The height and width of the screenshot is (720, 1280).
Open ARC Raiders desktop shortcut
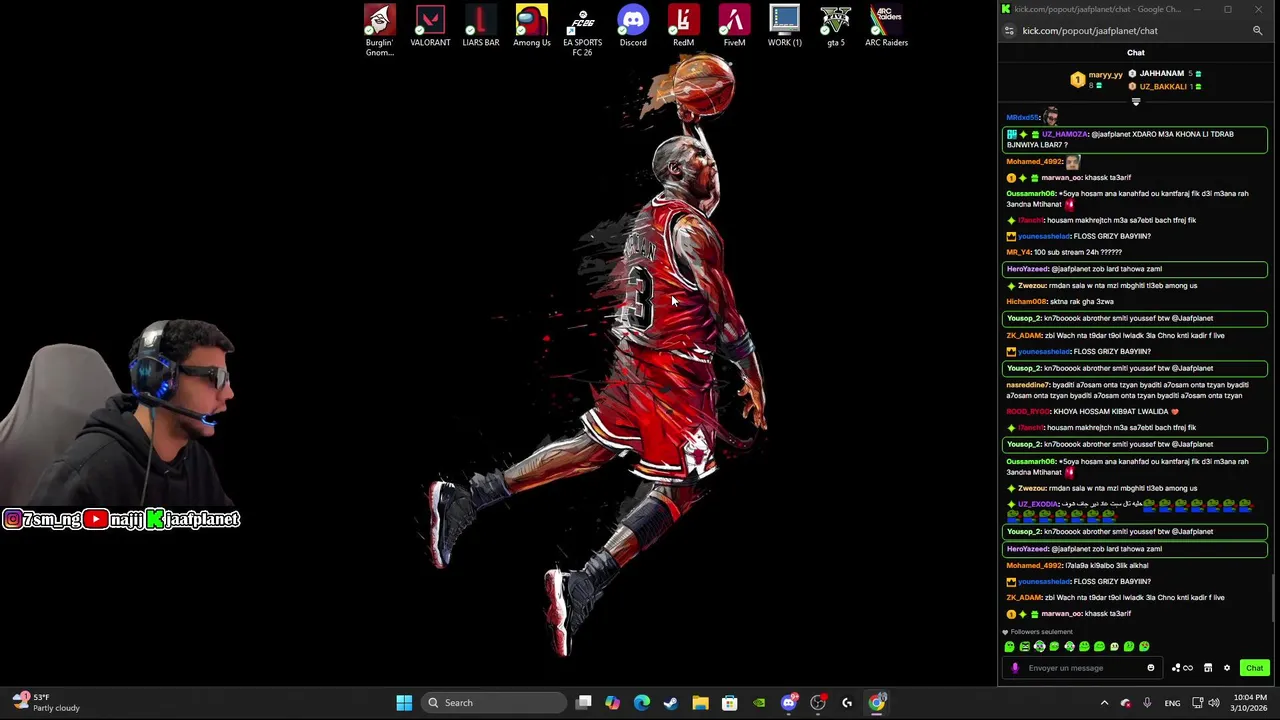coord(886,27)
